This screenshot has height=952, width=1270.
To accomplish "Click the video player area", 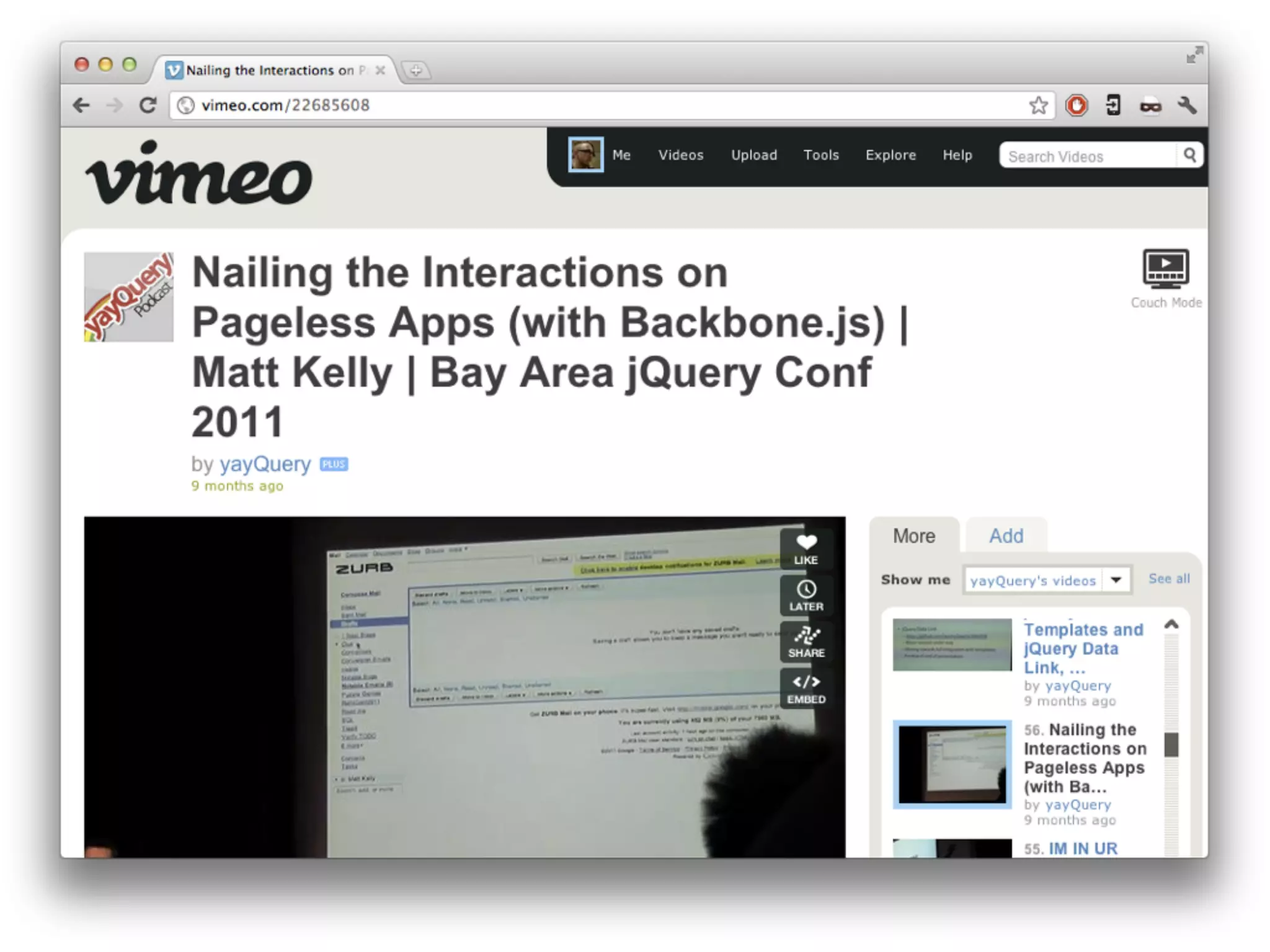I will [x=464, y=687].
